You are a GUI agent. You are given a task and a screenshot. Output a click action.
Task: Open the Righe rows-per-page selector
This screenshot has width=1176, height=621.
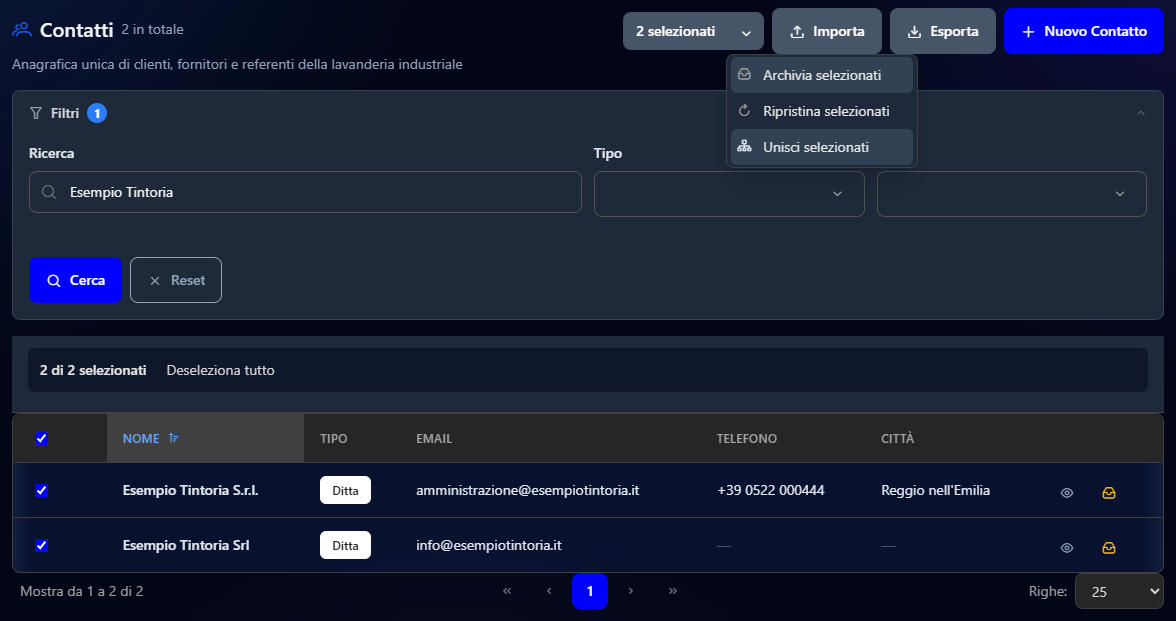pyautogui.click(x=1119, y=591)
